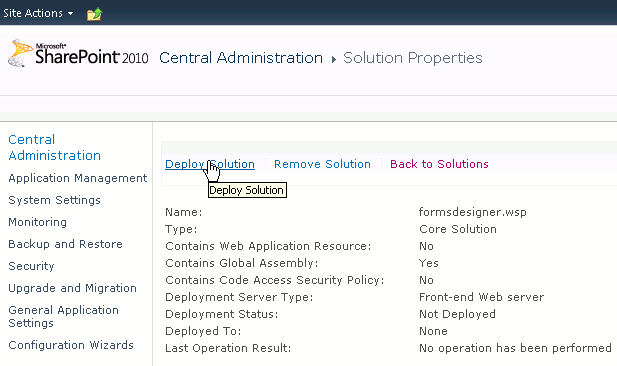Open the Site Actions dropdown menu
Screen dimensions: 617x366
coord(38,13)
